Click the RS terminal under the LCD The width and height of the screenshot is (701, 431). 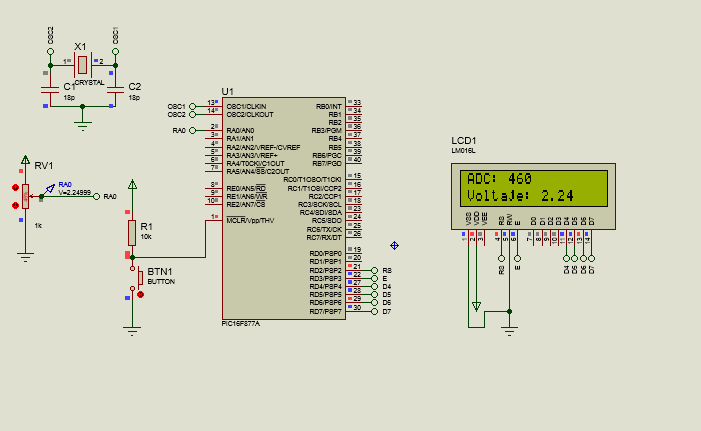click(501, 258)
